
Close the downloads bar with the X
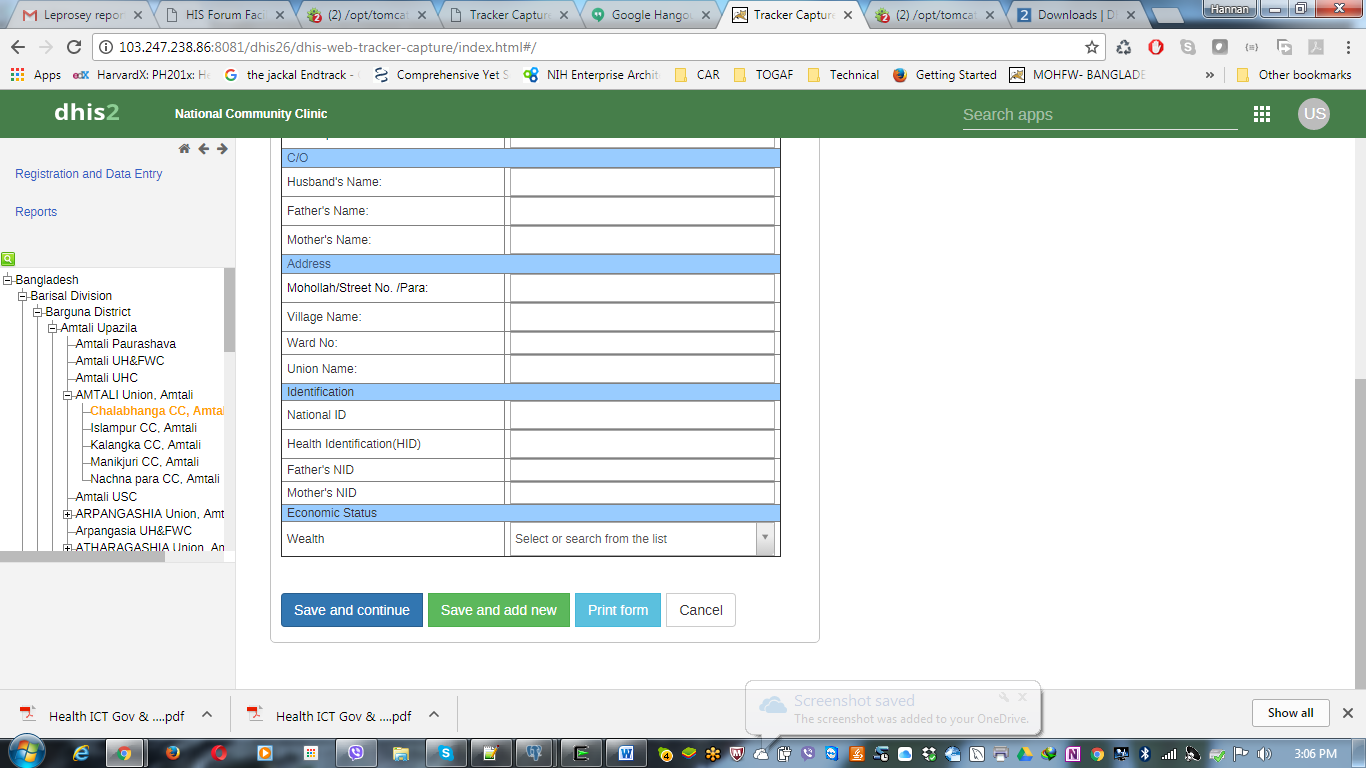point(1347,713)
